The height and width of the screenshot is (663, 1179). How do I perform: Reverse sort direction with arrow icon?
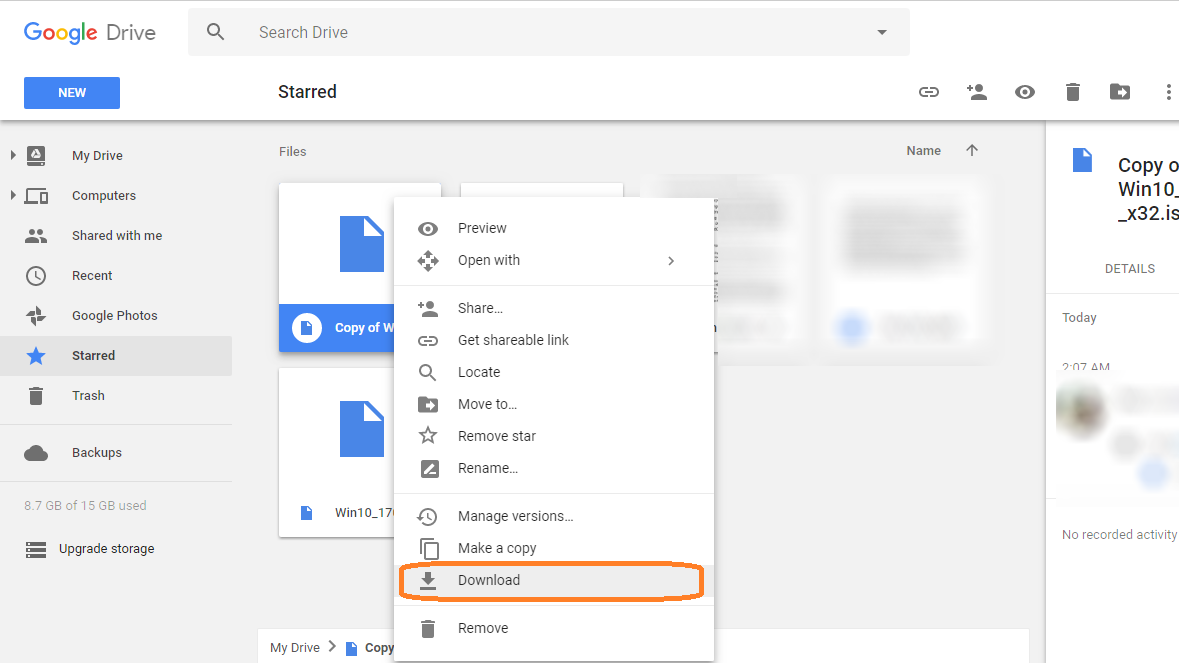pyautogui.click(x=972, y=151)
